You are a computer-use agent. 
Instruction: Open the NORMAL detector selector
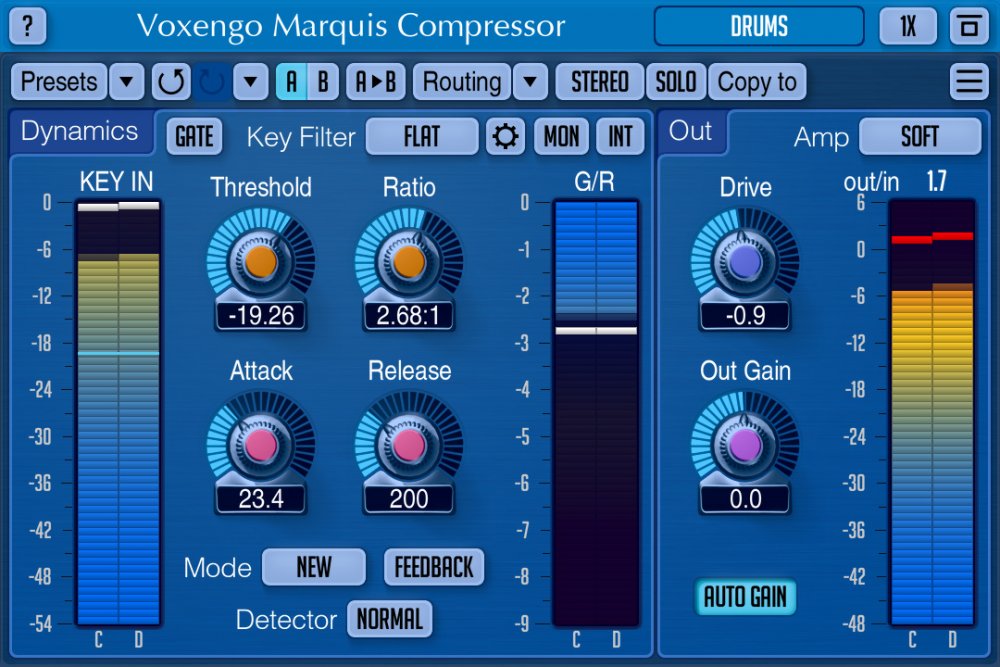click(x=390, y=619)
